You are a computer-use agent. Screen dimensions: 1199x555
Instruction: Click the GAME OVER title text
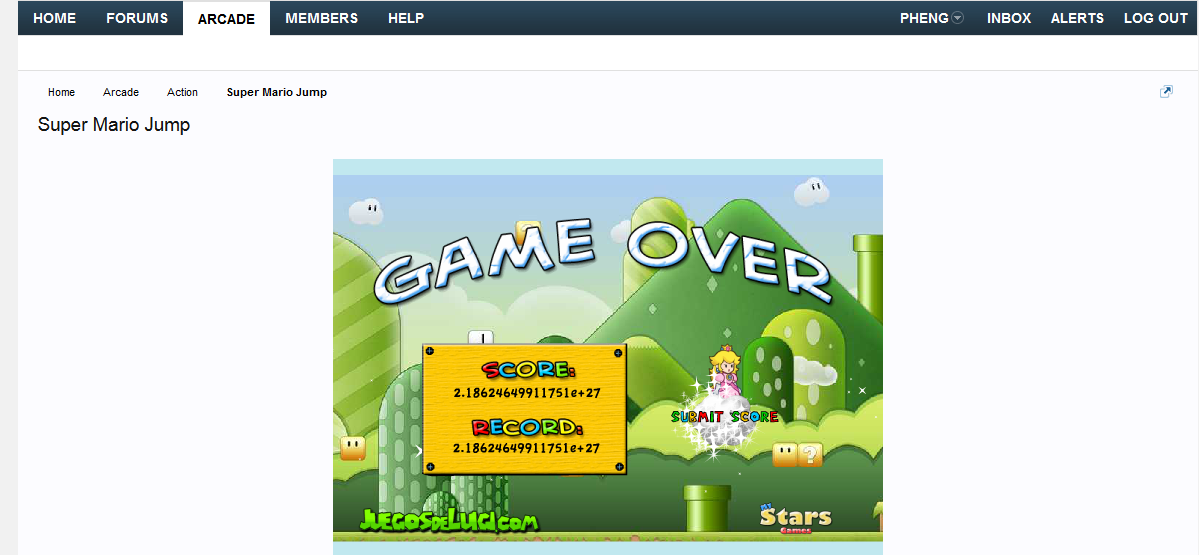coord(602,264)
